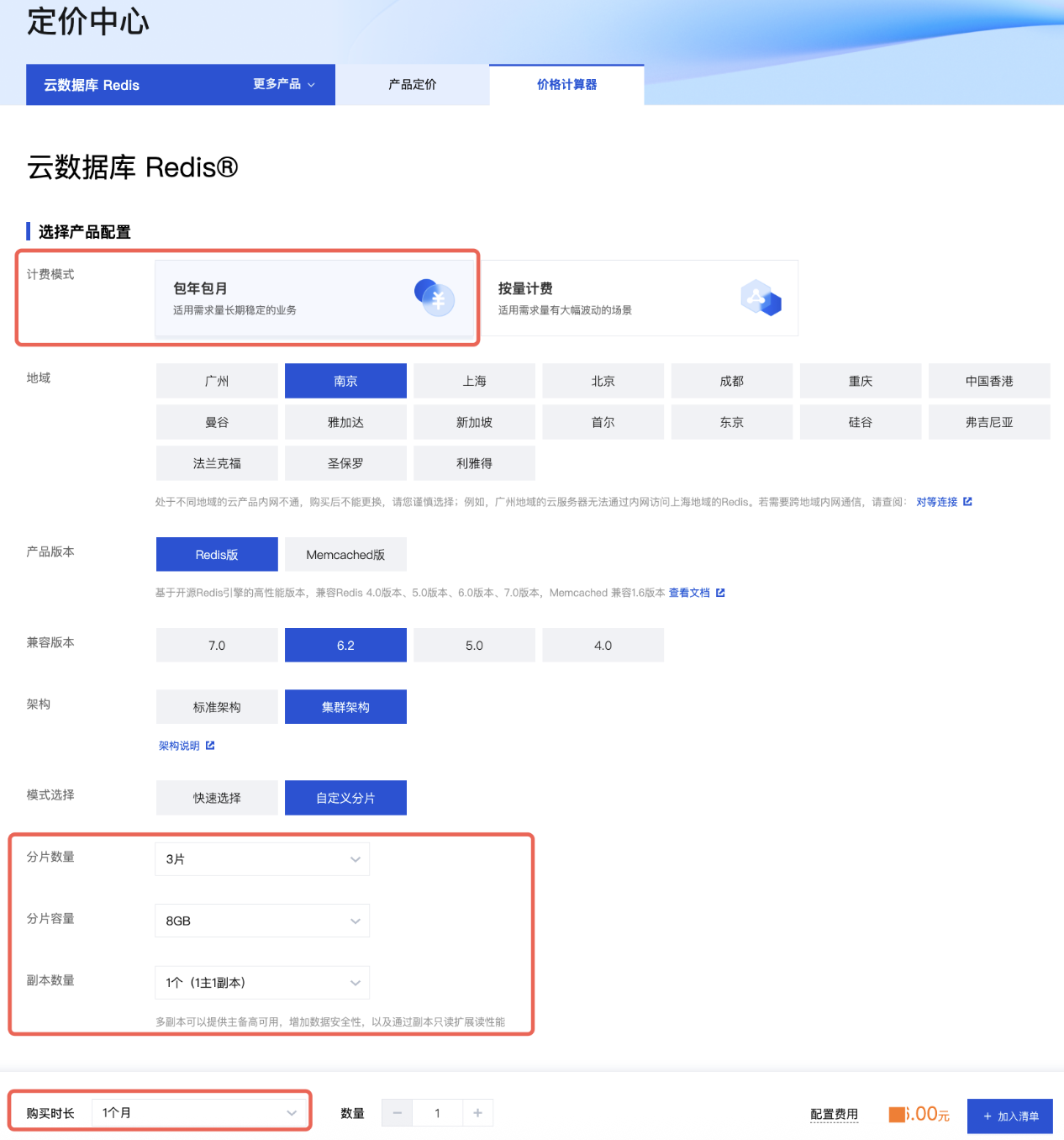Click the 加入清单 button
Image resolution: width=1064 pixels, height=1140 pixels.
pos(1009,1116)
